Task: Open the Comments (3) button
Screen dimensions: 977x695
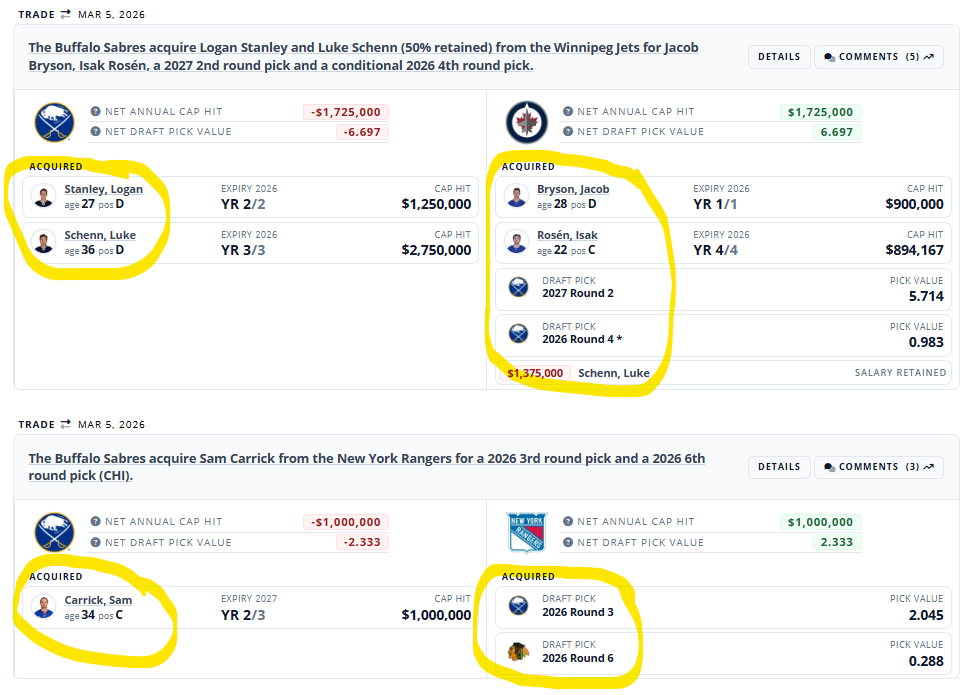Action: point(878,467)
